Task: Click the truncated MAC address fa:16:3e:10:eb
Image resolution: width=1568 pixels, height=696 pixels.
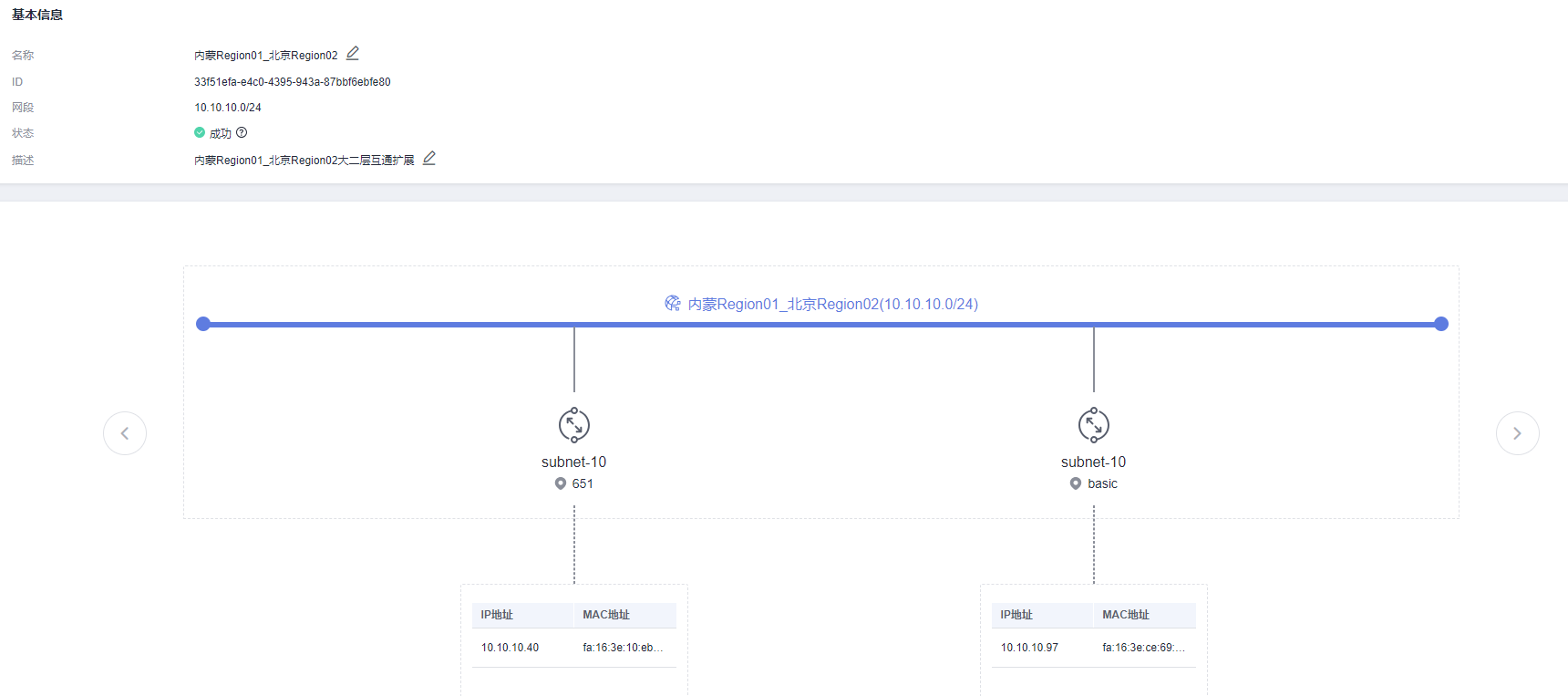Action: pyautogui.click(x=623, y=648)
